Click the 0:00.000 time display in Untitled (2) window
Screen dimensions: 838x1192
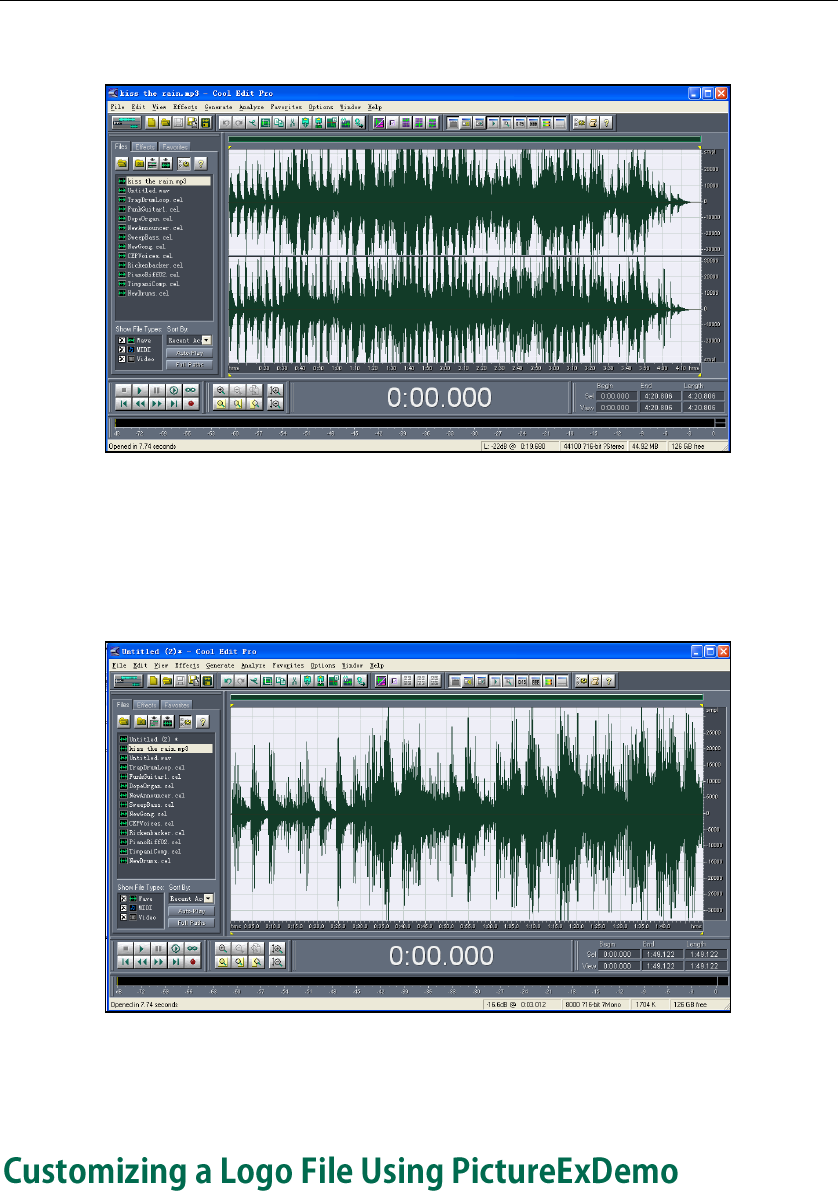click(x=441, y=956)
